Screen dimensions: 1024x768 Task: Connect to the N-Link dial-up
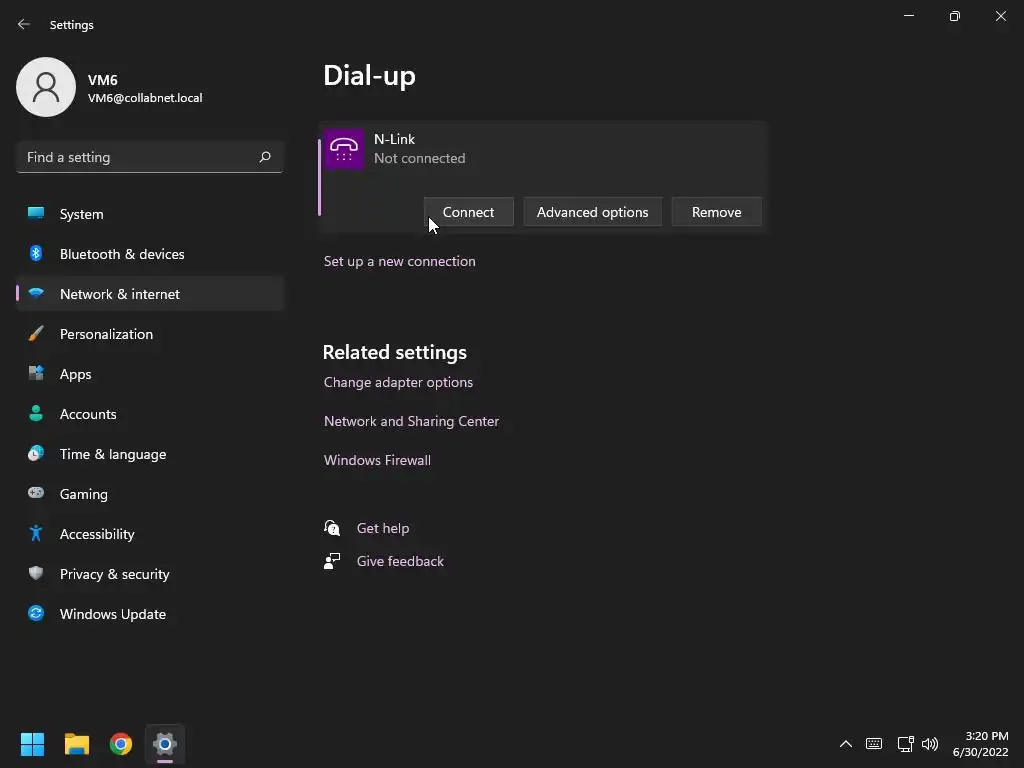[468, 212]
